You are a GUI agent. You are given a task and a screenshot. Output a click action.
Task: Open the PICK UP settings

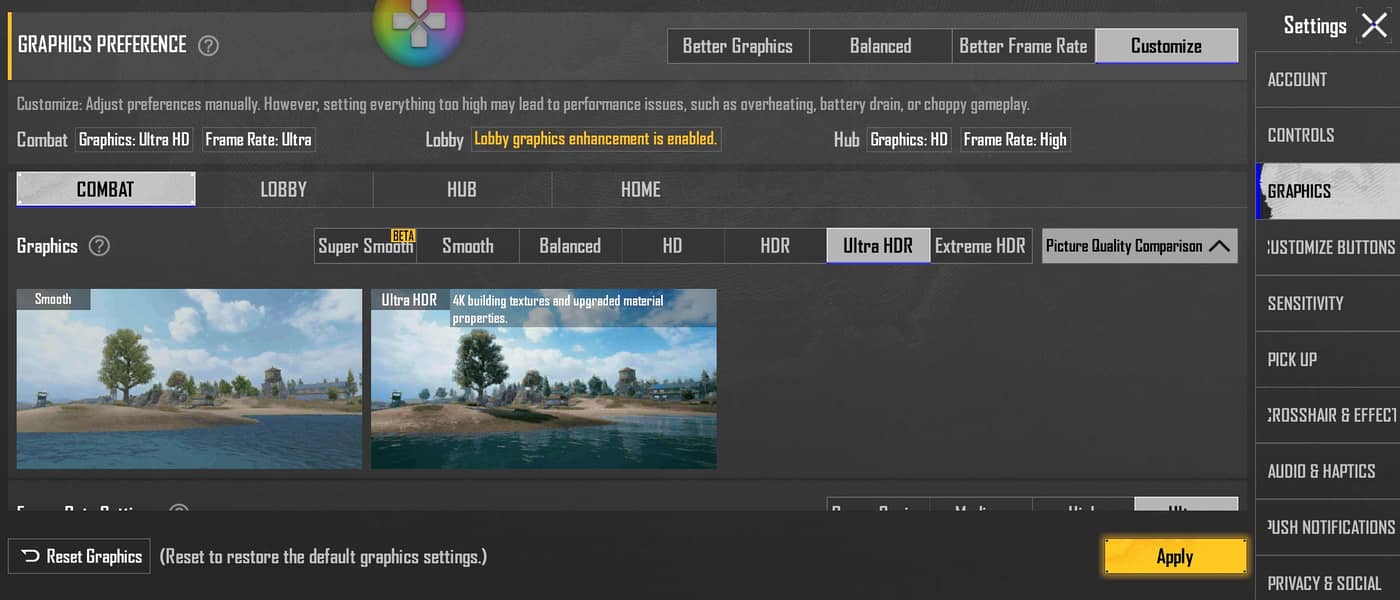pyautogui.click(x=1327, y=359)
